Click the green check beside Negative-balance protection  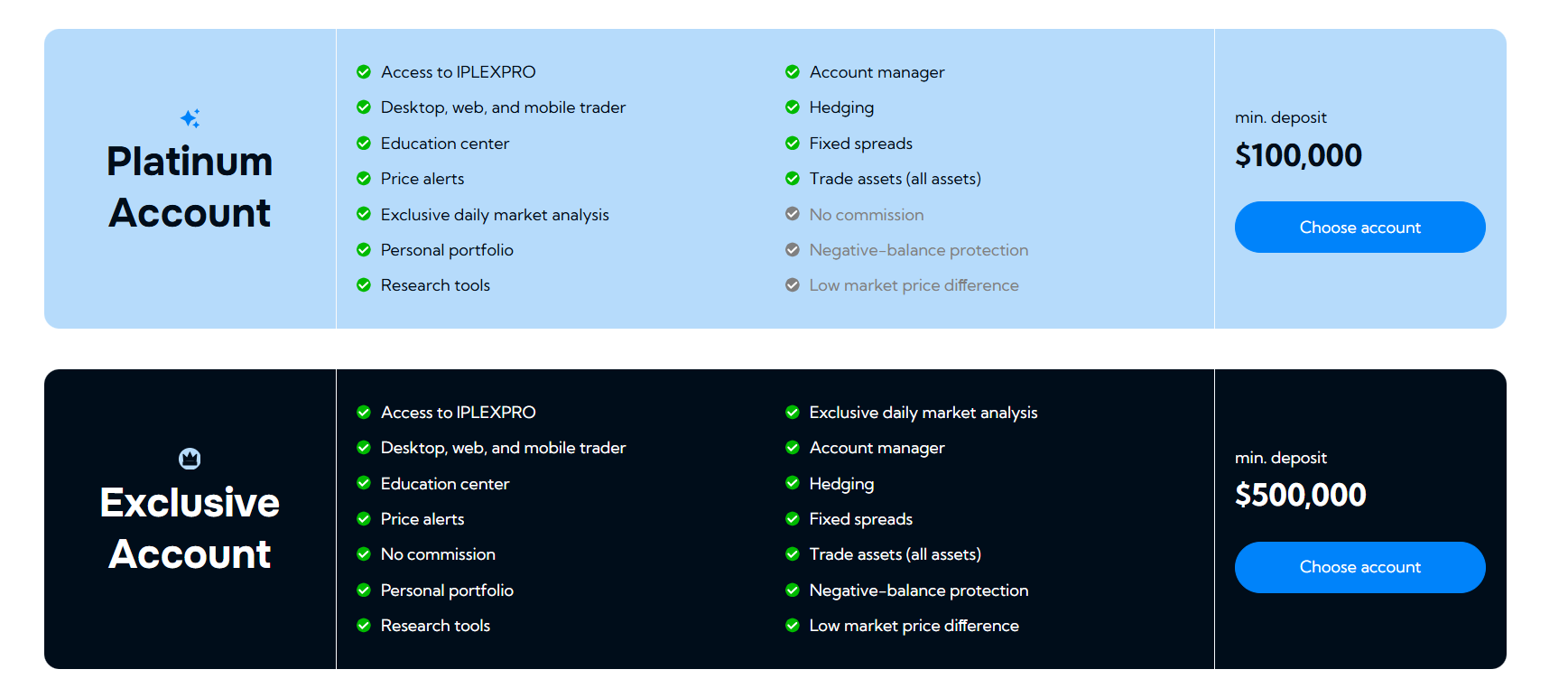click(792, 590)
